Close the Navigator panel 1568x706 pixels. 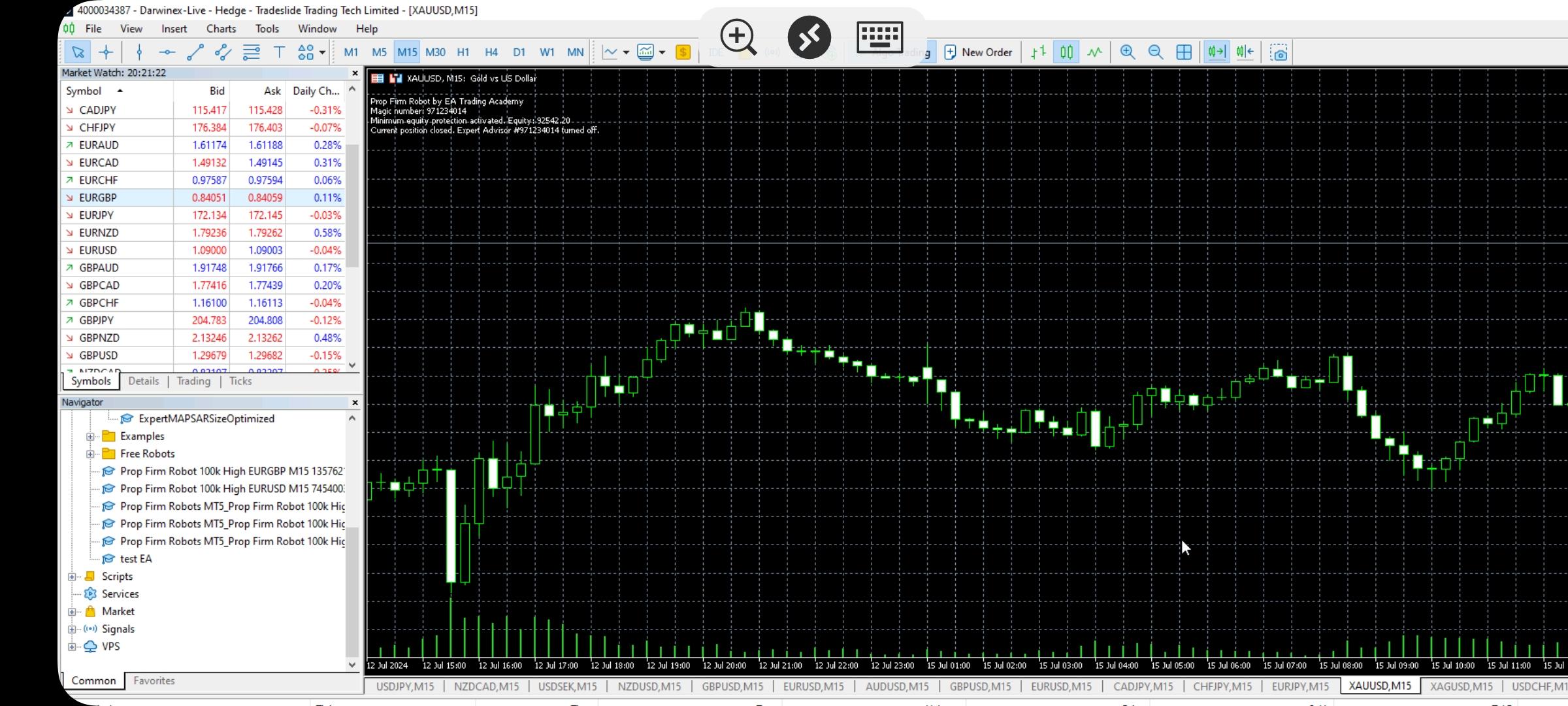(x=355, y=403)
